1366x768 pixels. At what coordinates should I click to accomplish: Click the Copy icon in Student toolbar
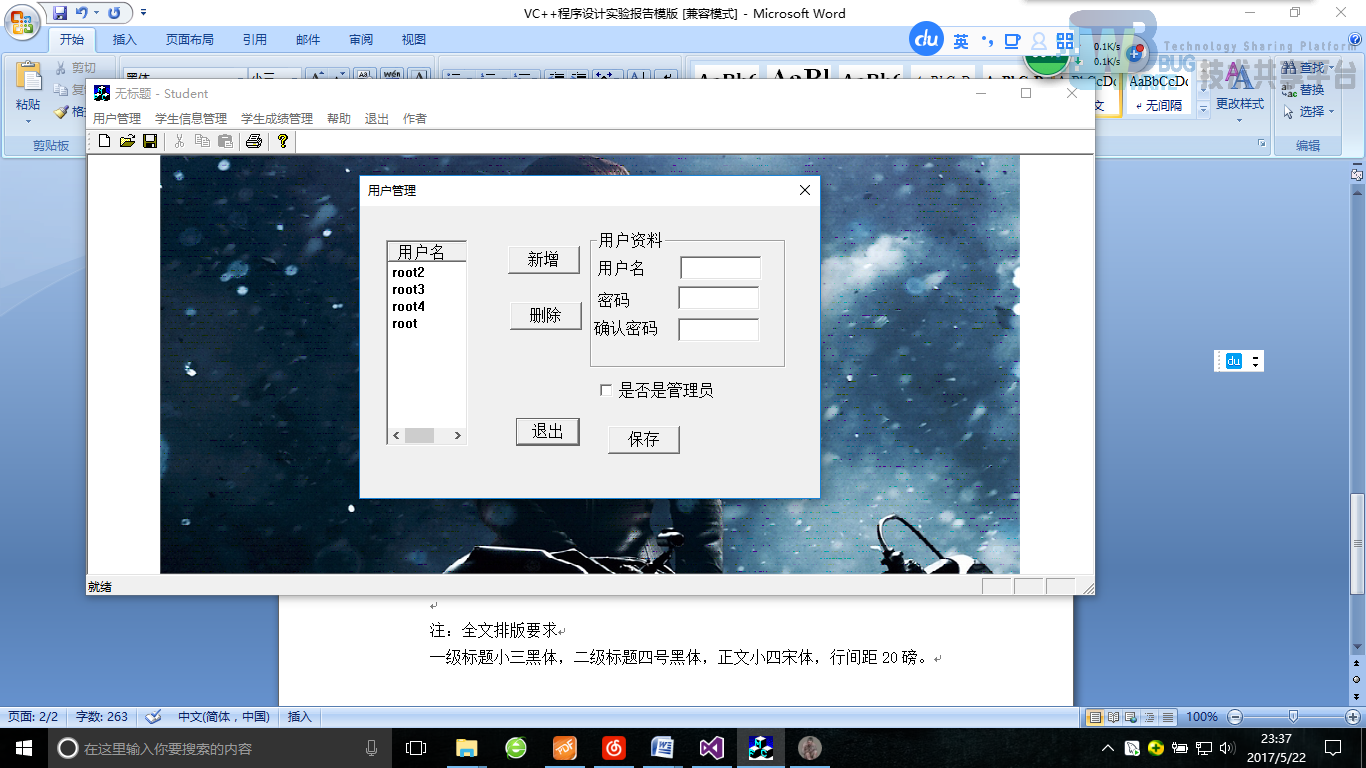coord(202,141)
